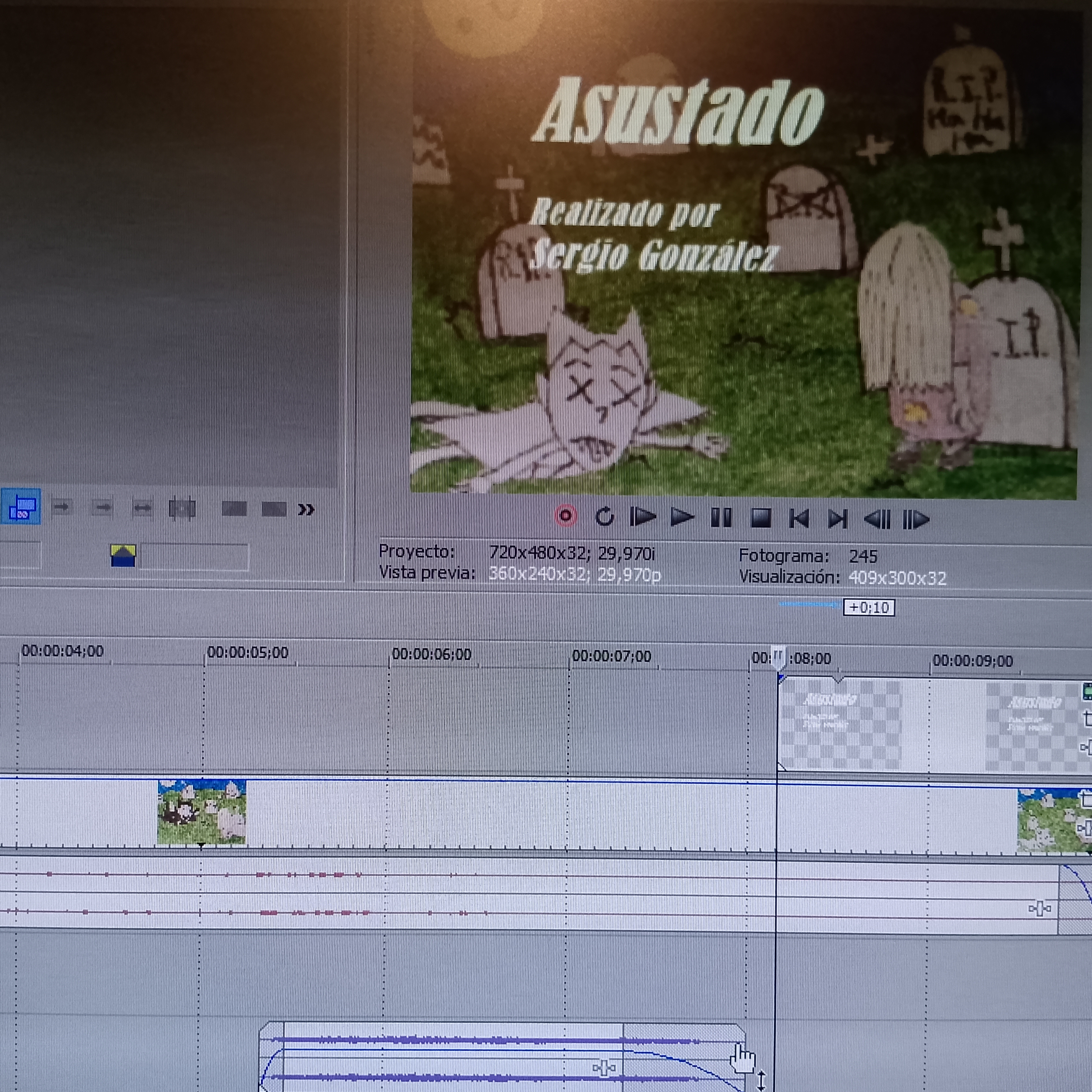Click the 00:00:07;00 mark on the time ruler

point(612,656)
